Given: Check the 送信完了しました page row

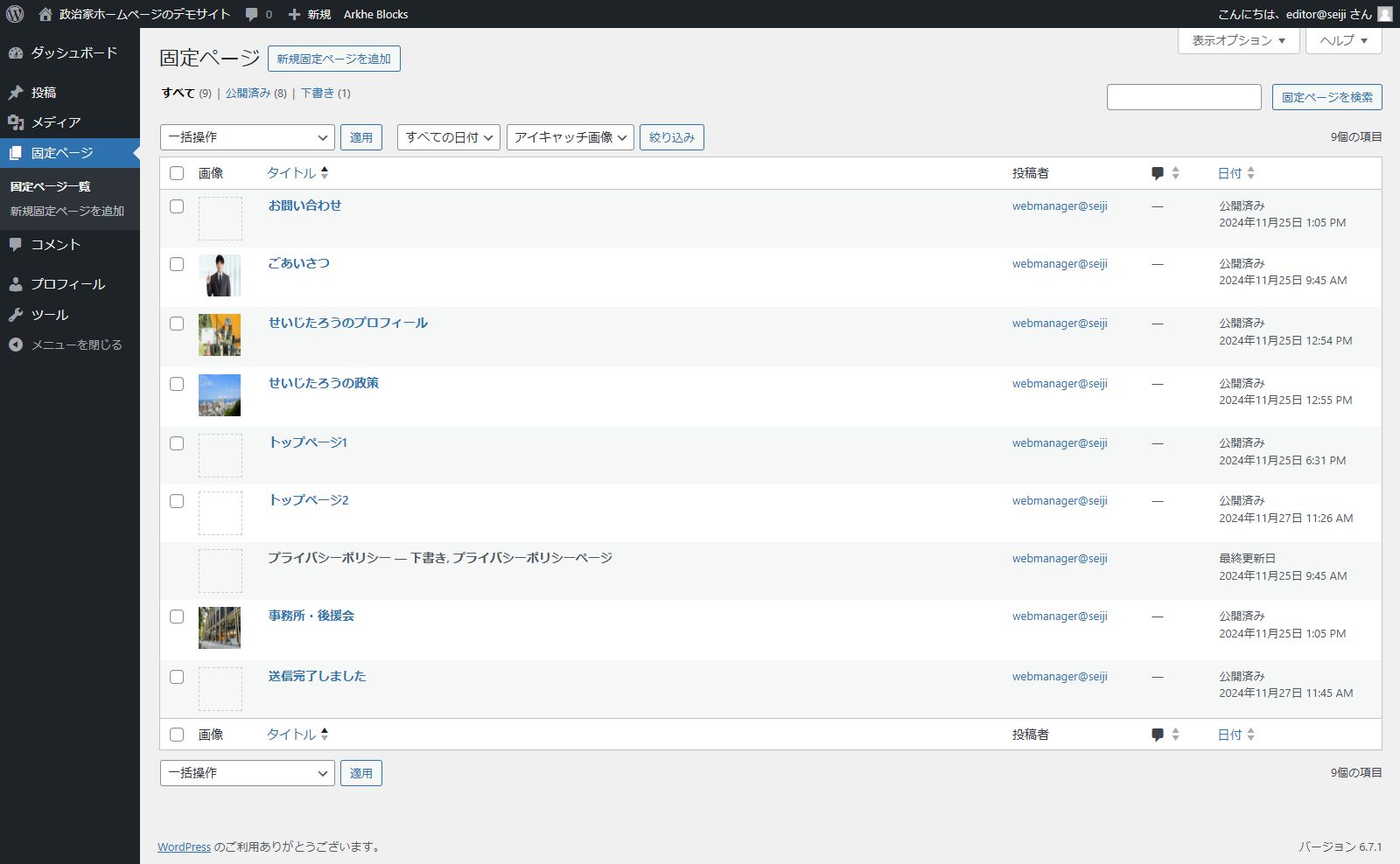Looking at the screenshot, I should 177,677.
